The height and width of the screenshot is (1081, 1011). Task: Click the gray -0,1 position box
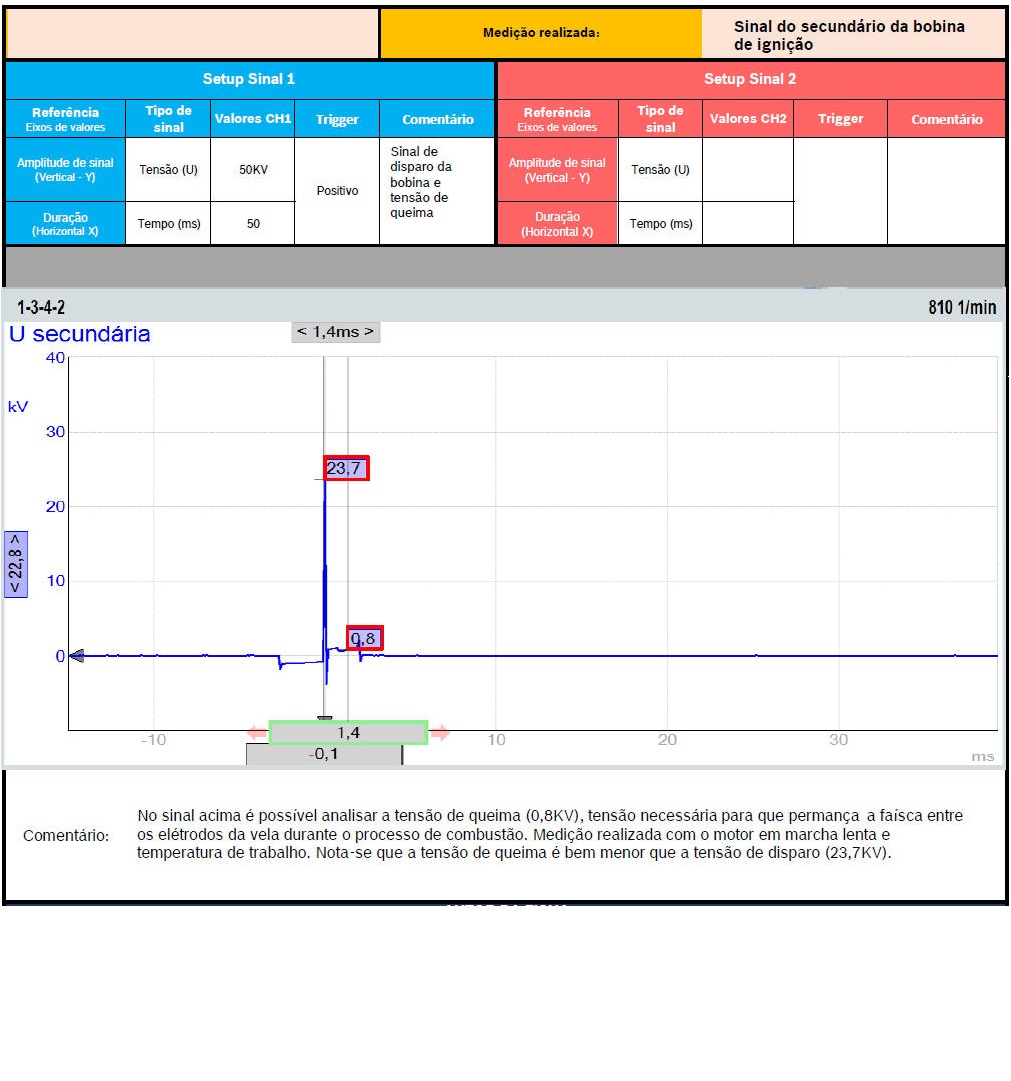point(324,755)
